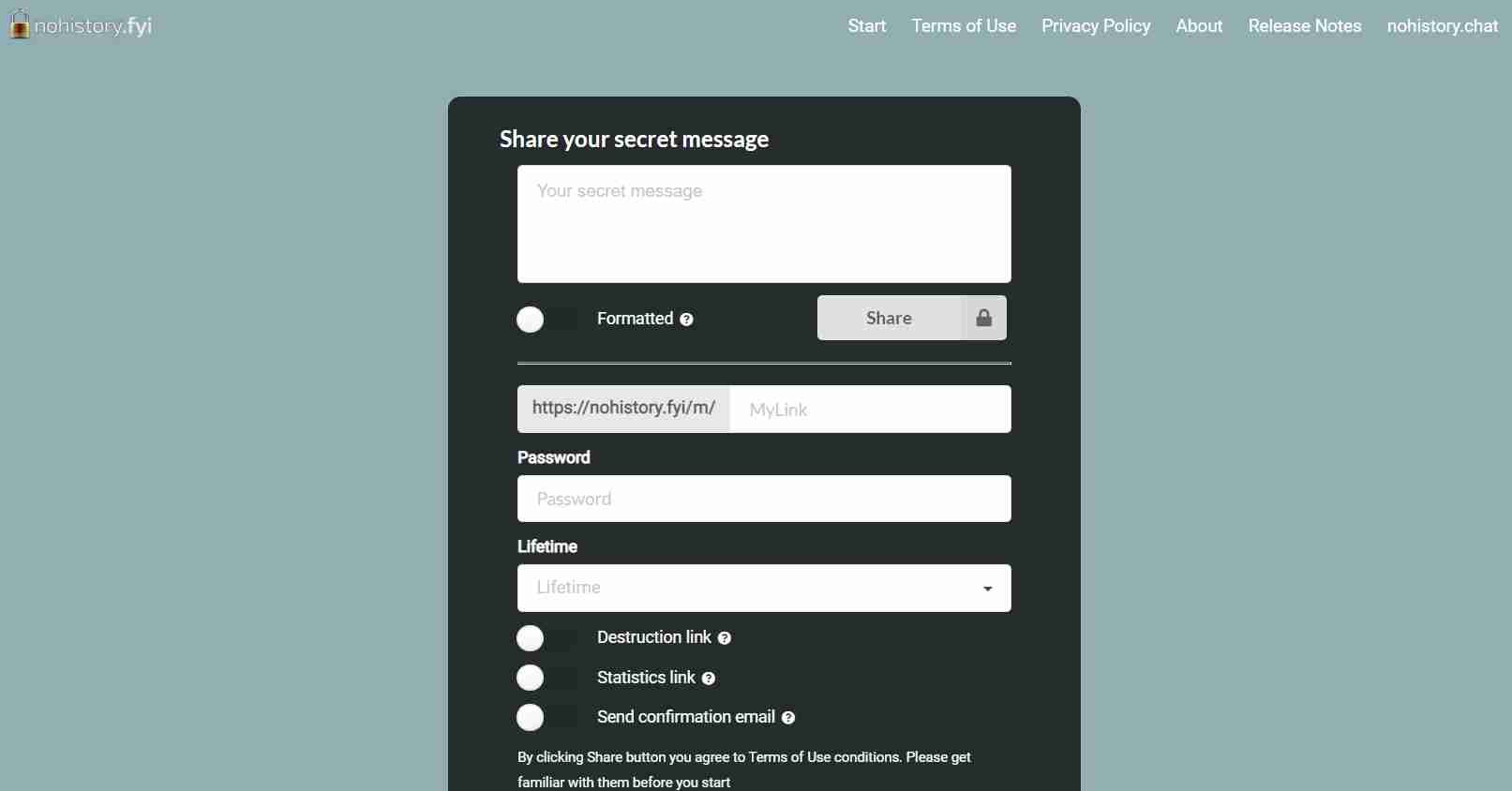Open the Privacy Policy page
The width and height of the screenshot is (1512, 791).
click(x=1096, y=26)
